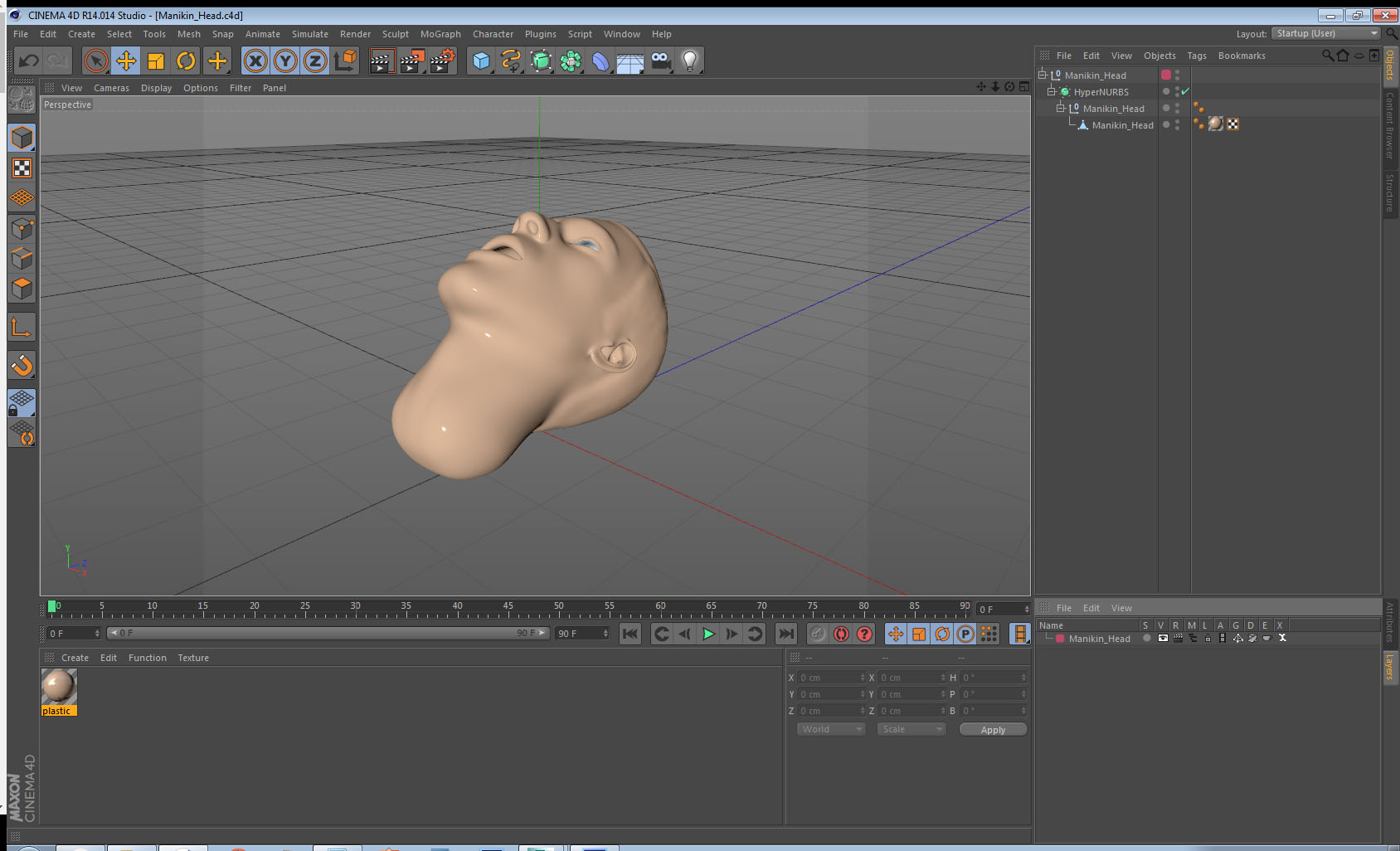Viewport: 1400px width, 851px height.
Task: Toggle HyperNURBS enabled green checkmark
Action: pyautogui.click(x=1185, y=91)
